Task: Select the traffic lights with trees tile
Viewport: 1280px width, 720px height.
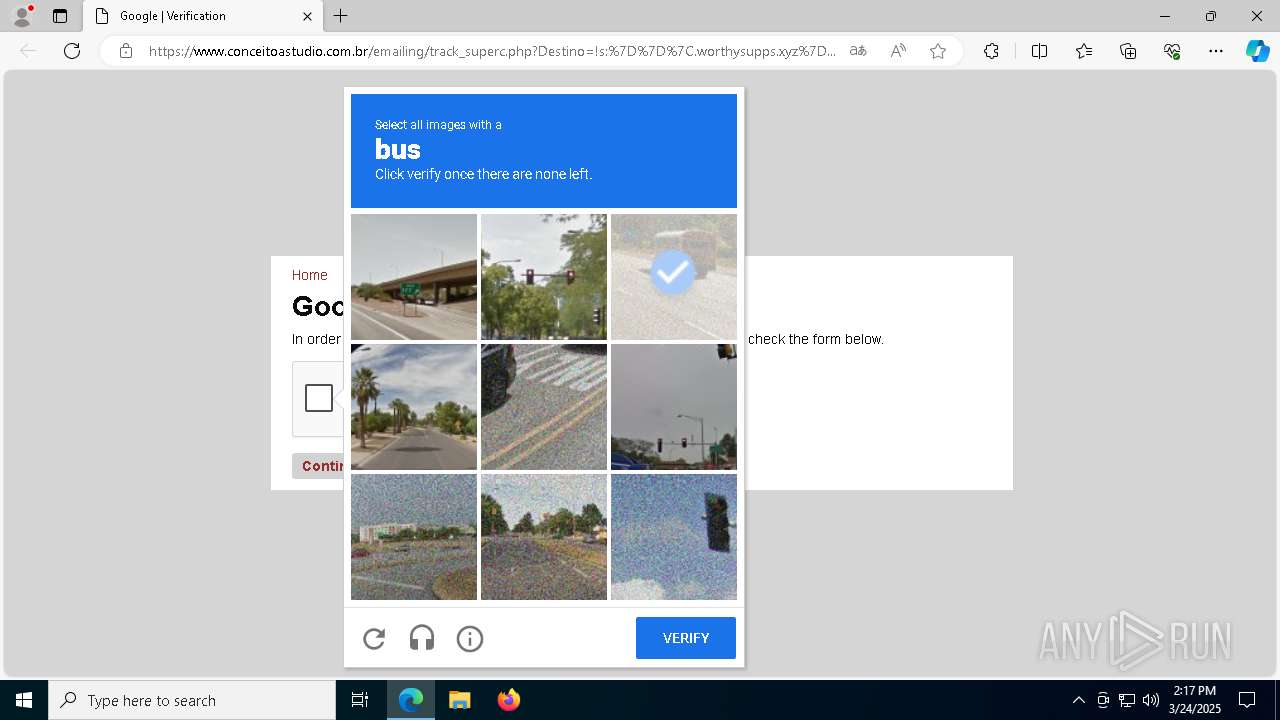Action: click(544, 277)
